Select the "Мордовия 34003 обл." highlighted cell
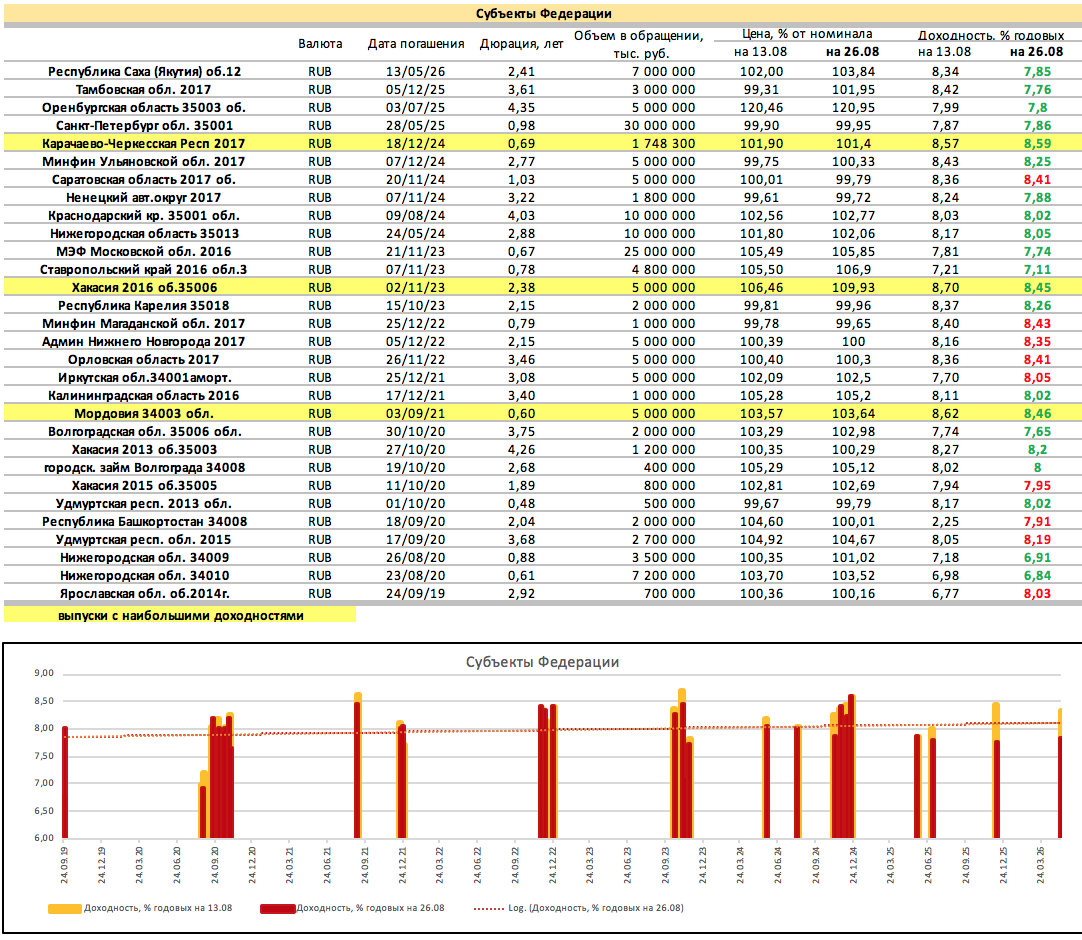 144,413
